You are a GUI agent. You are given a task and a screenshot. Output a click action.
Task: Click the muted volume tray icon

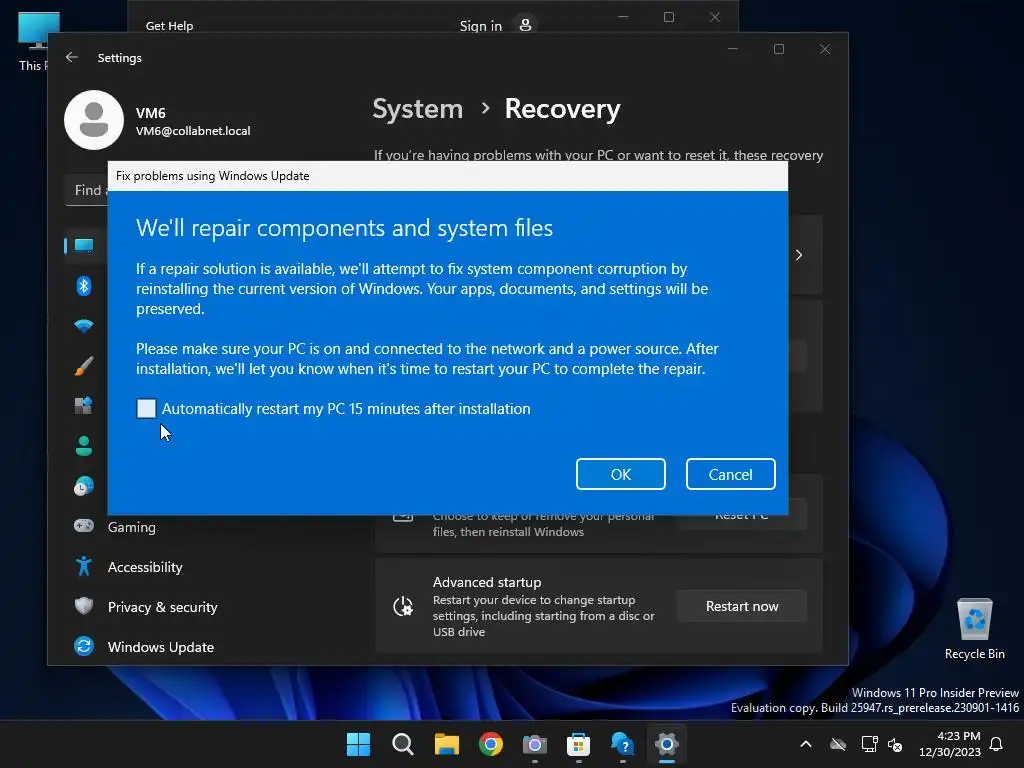(x=895, y=744)
